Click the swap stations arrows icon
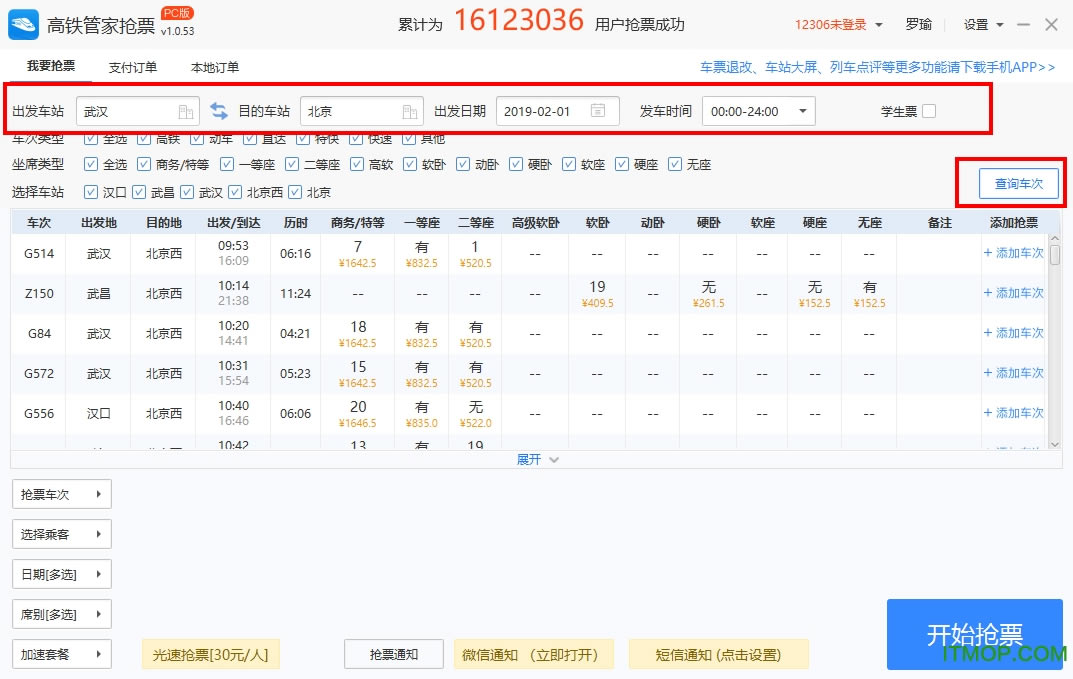Image resolution: width=1073 pixels, height=679 pixels. [x=218, y=111]
